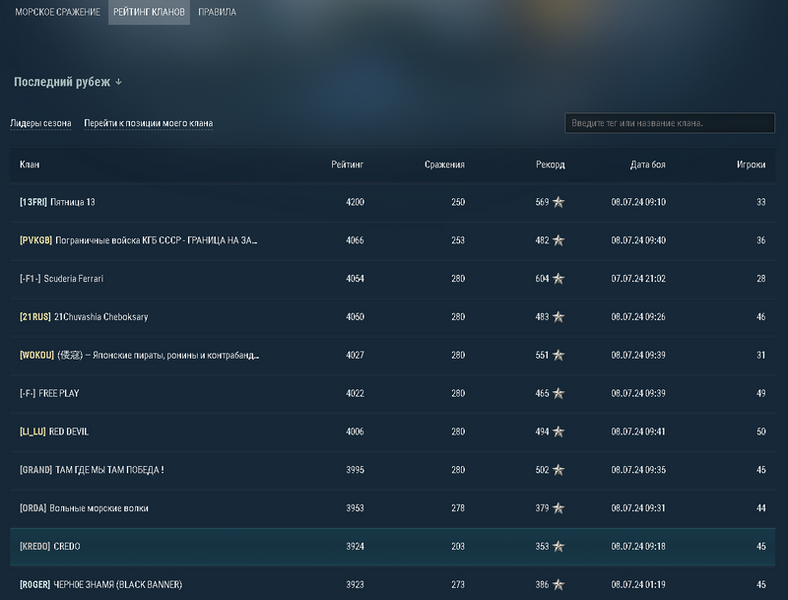Click the star icon in WOKOU row
Screen dimensions: 788x600
click(x=558, y=355)
